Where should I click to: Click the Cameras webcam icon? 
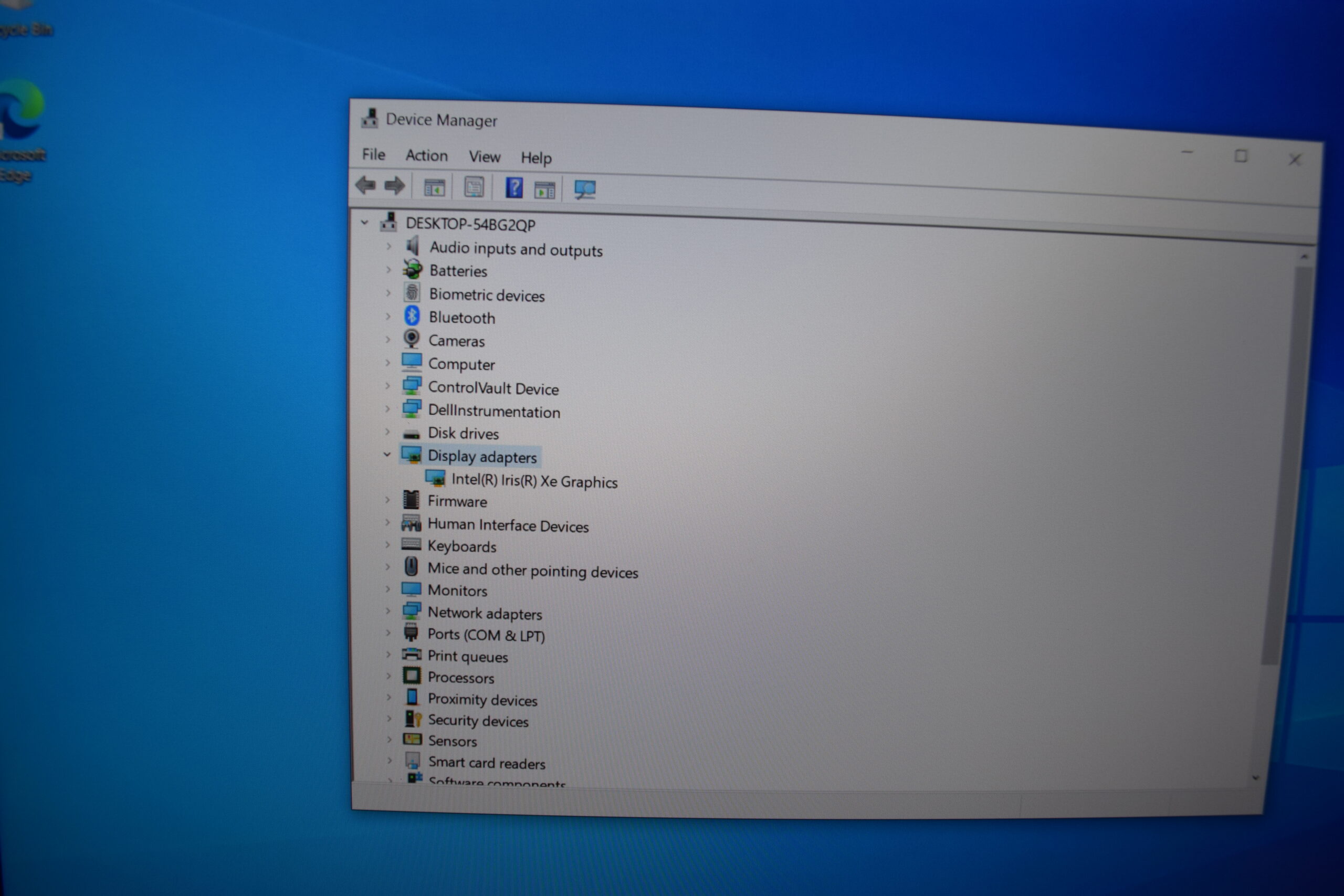(411, 340)
